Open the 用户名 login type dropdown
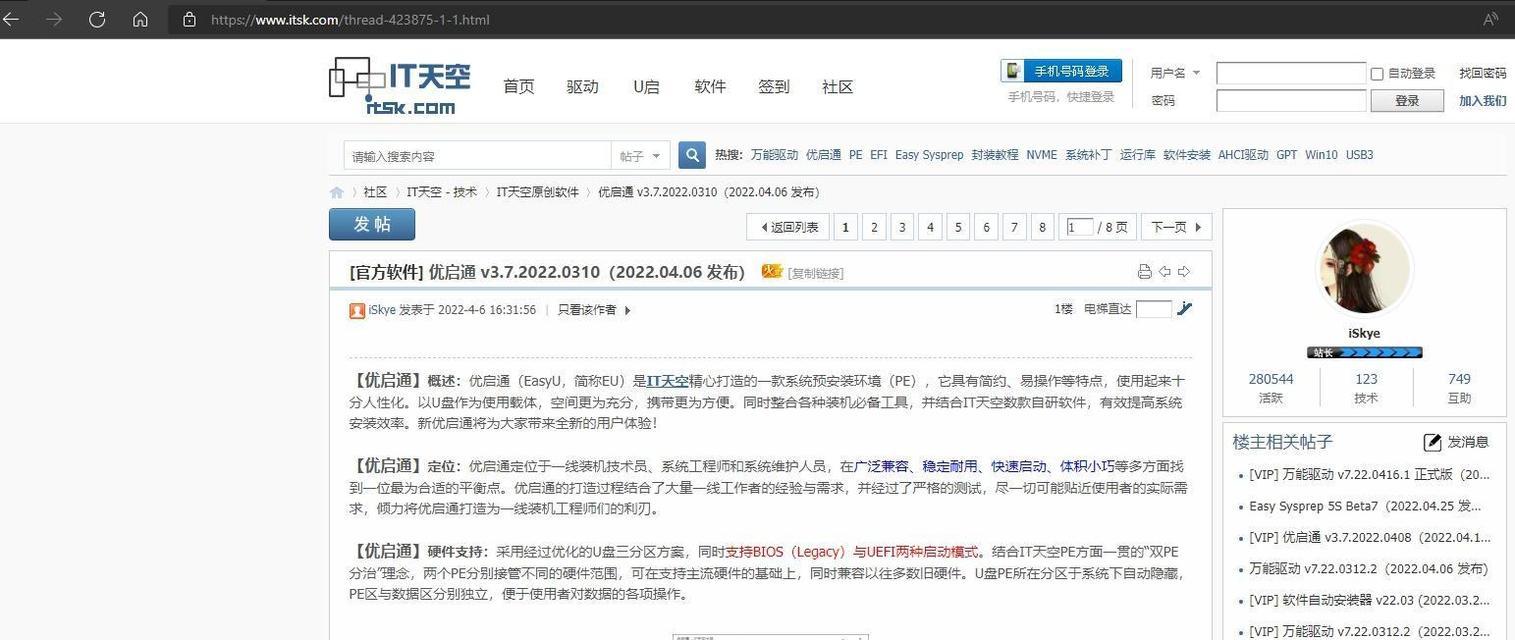Screen dimensions: 1515x640 tap(1176, 73)
